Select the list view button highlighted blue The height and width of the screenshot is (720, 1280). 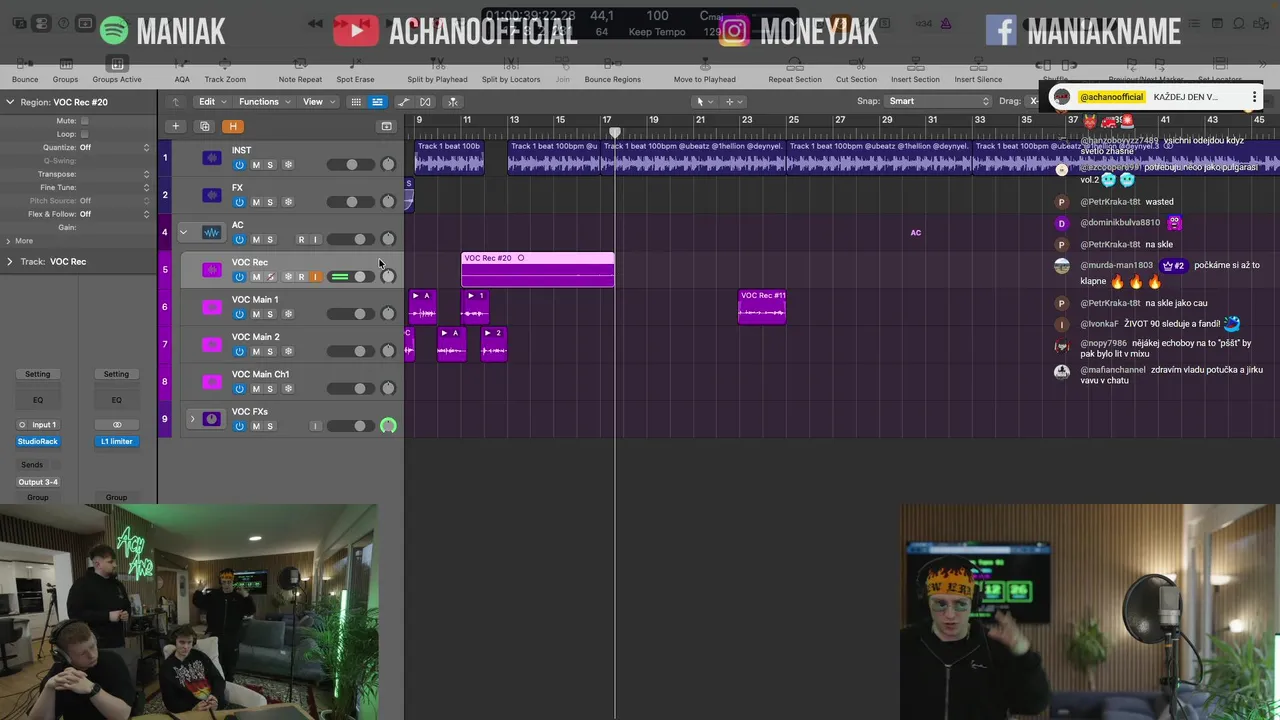click(x=377, y=102)
